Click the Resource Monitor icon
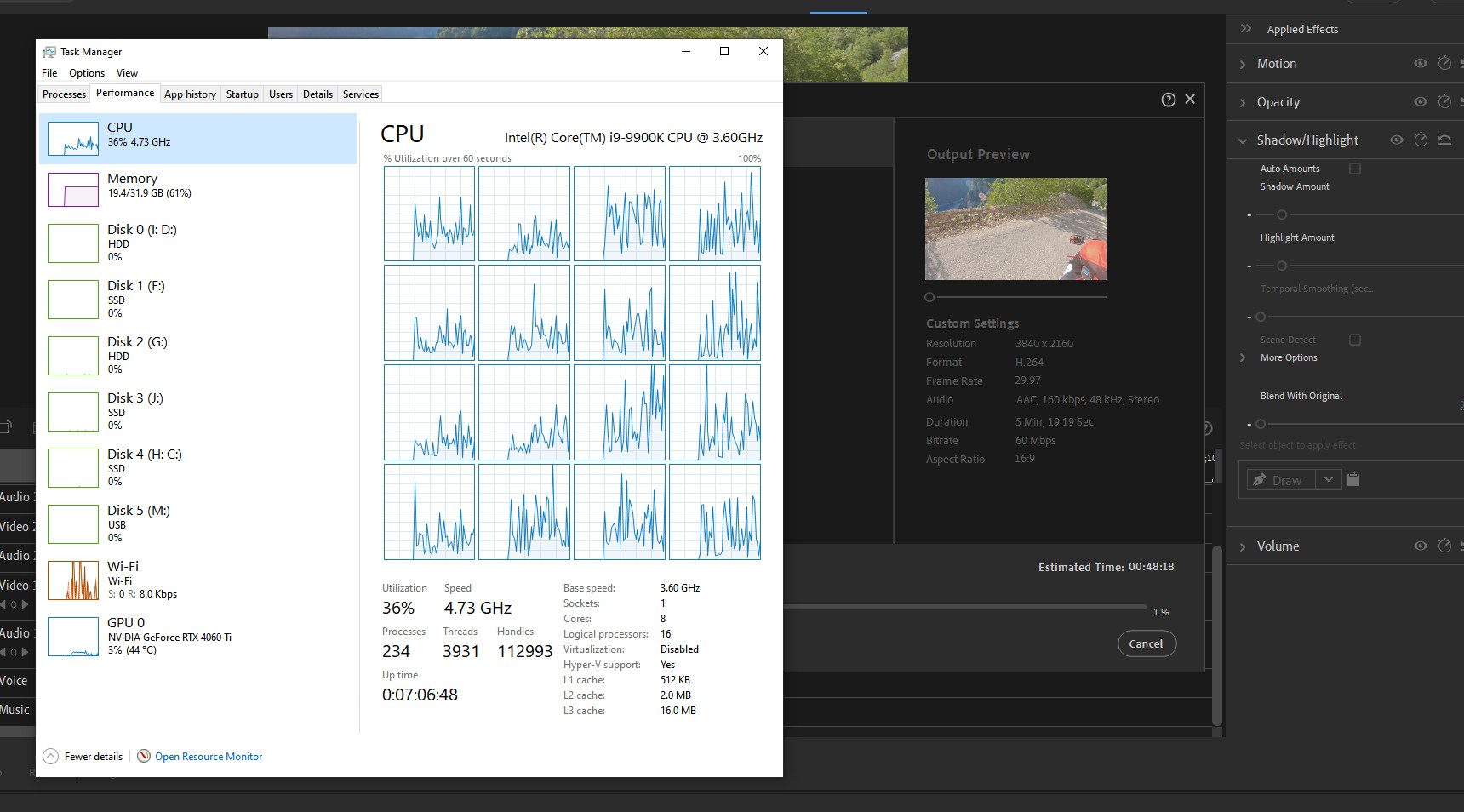Screen dimensions: 1464x812 [143, 756]
